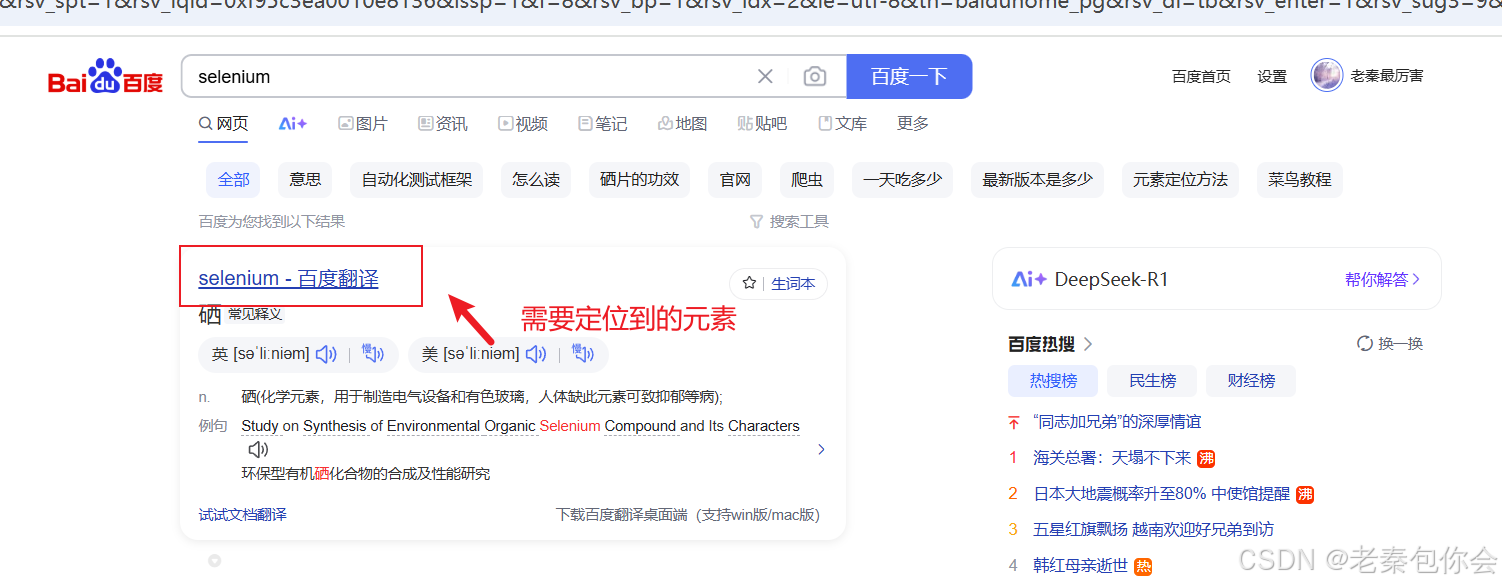Click British pronunciation follow-read icon

pos(373,353)
